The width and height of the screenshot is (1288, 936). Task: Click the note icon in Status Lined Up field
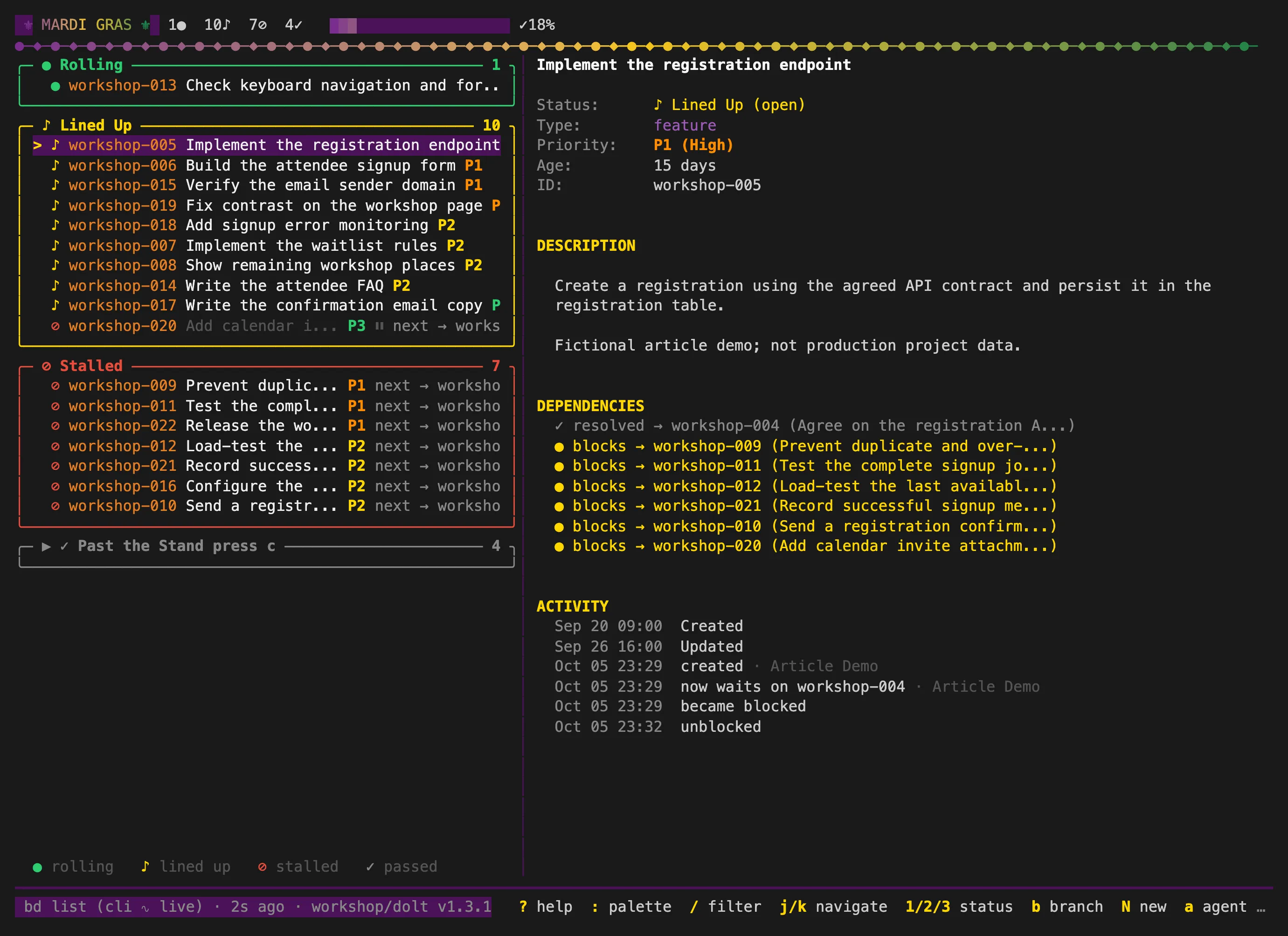point(658,105)
